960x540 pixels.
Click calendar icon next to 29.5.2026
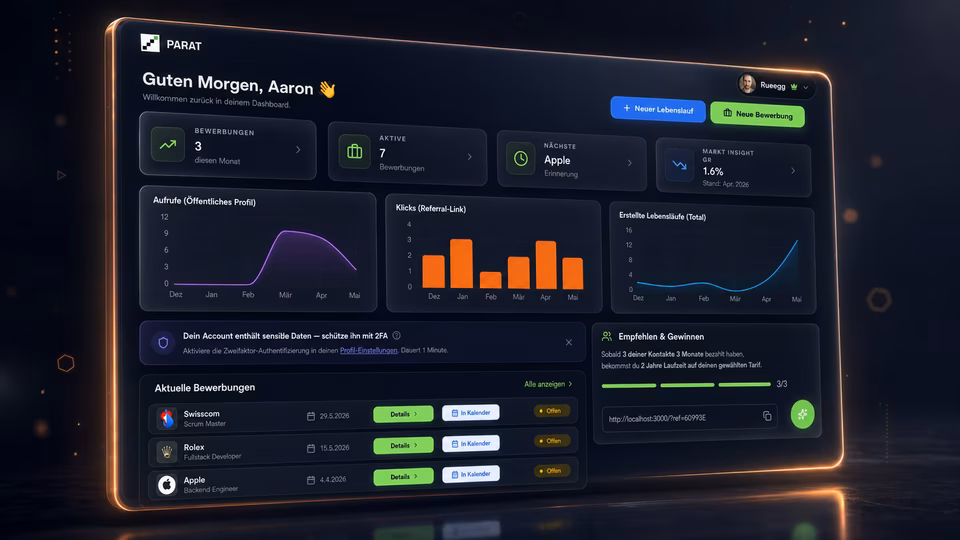pos(311,416)
